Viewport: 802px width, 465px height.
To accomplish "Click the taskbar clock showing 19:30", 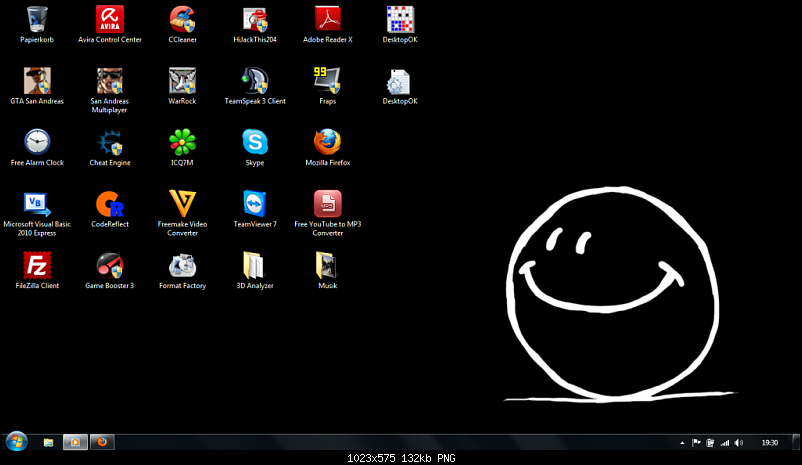I will (769, 443).
